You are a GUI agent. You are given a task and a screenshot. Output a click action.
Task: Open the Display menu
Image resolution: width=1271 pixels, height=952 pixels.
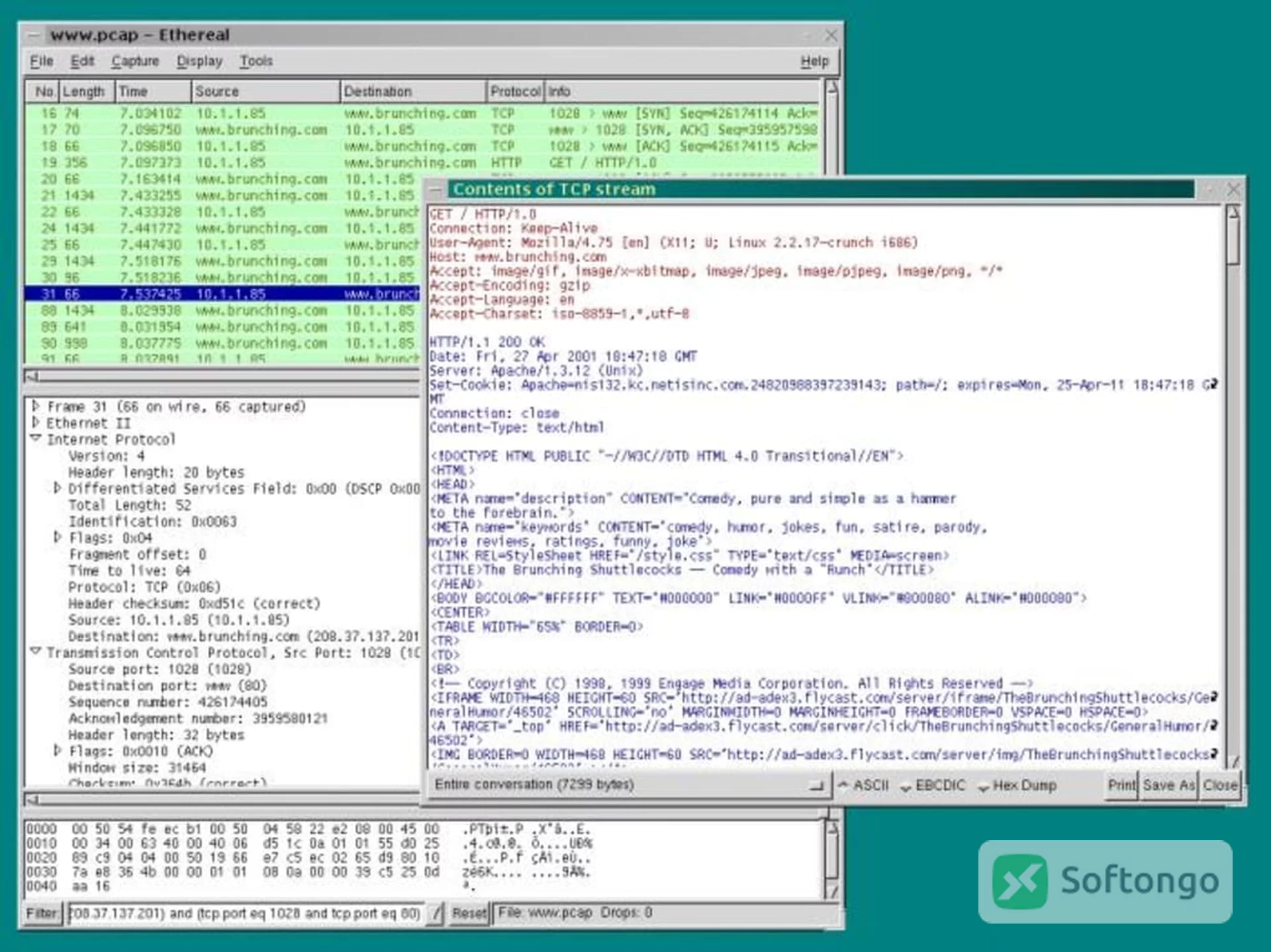(199, 61)
